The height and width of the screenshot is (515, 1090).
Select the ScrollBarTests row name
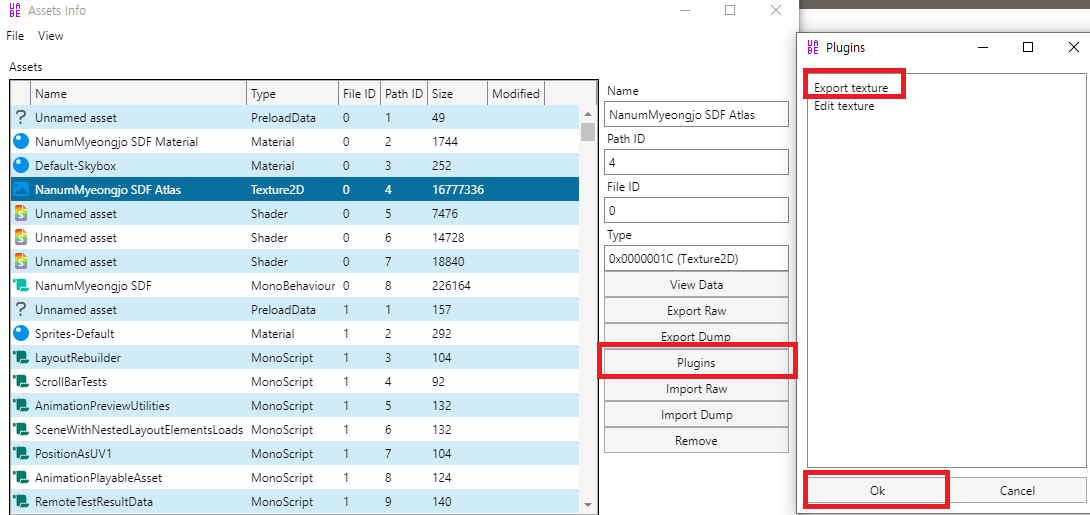[x=71, y=382]
